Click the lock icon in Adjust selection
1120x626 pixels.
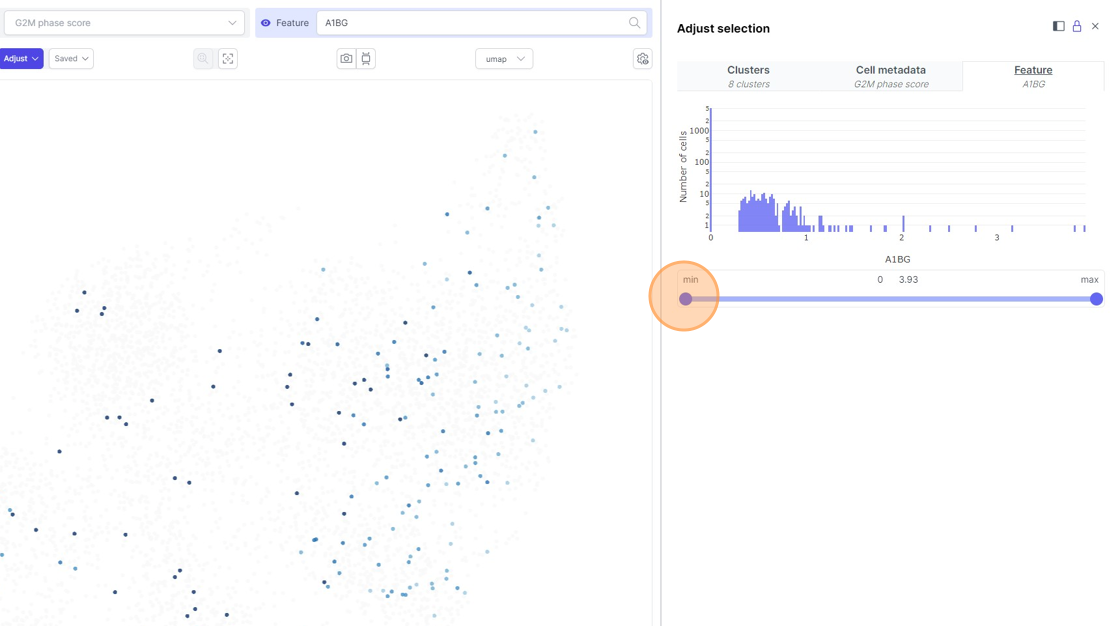(x=1077, y=26)
